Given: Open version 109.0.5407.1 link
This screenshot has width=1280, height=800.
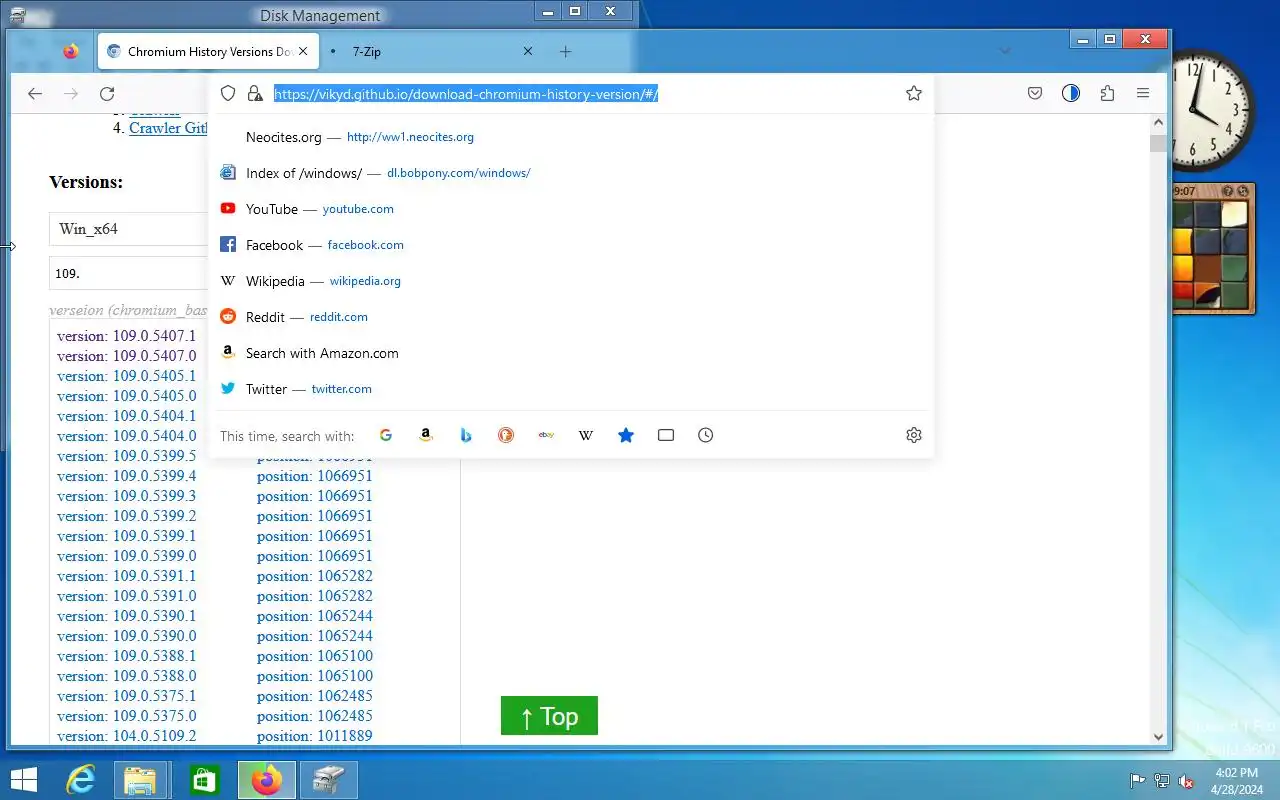Looking at the screenshot, I should [x=126, y=336].
